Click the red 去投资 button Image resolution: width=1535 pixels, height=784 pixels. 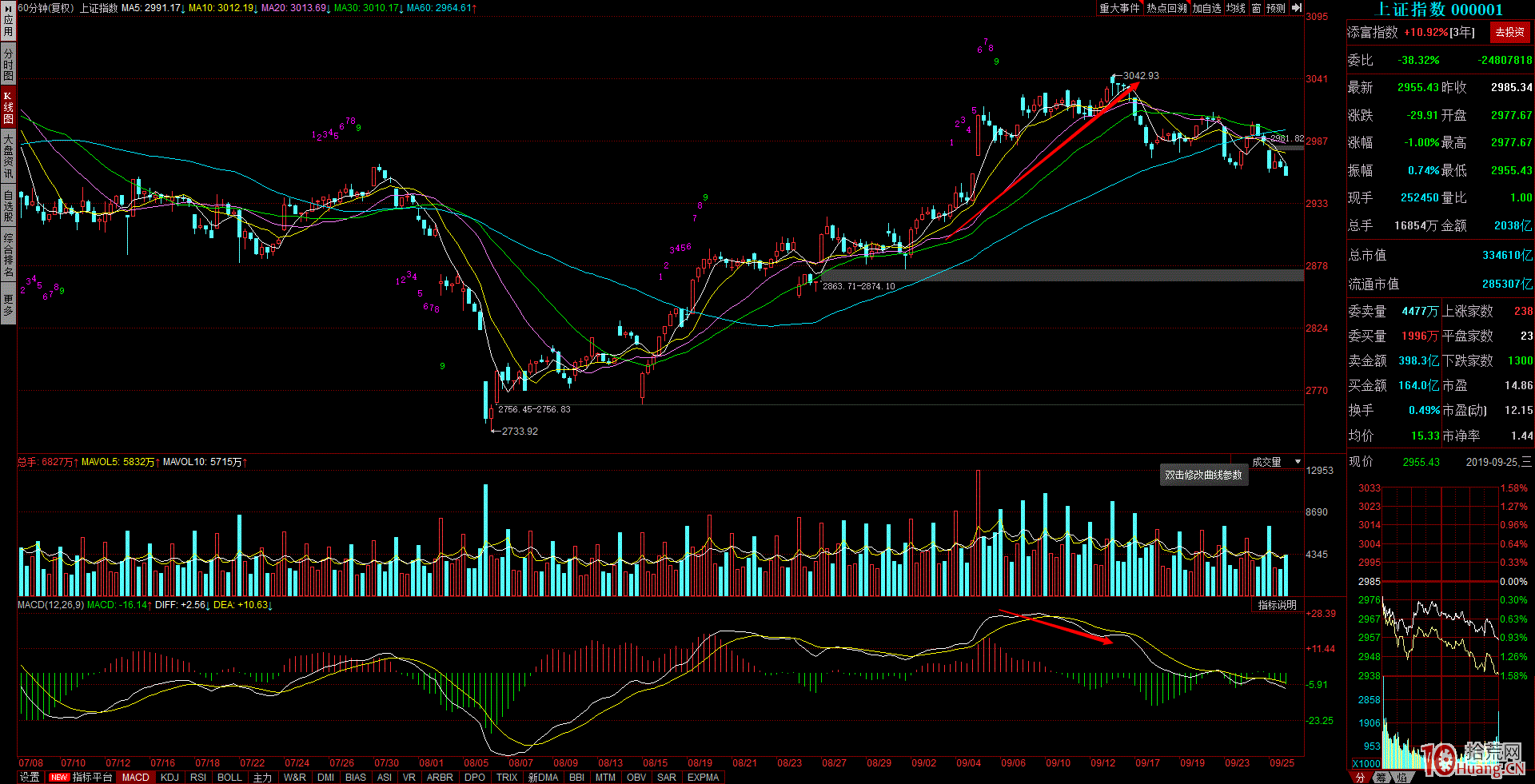1509,32
